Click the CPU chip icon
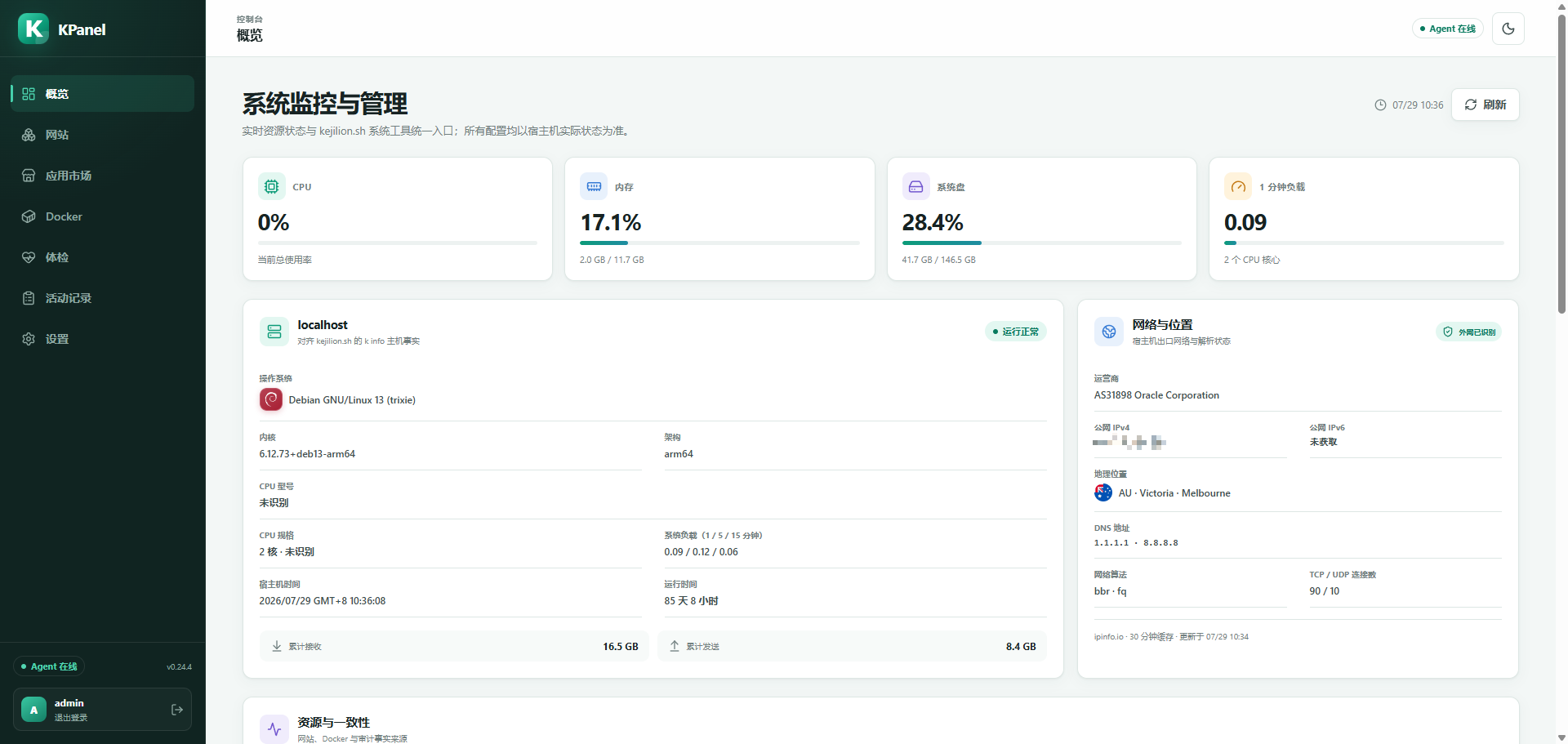 [272, 187]
